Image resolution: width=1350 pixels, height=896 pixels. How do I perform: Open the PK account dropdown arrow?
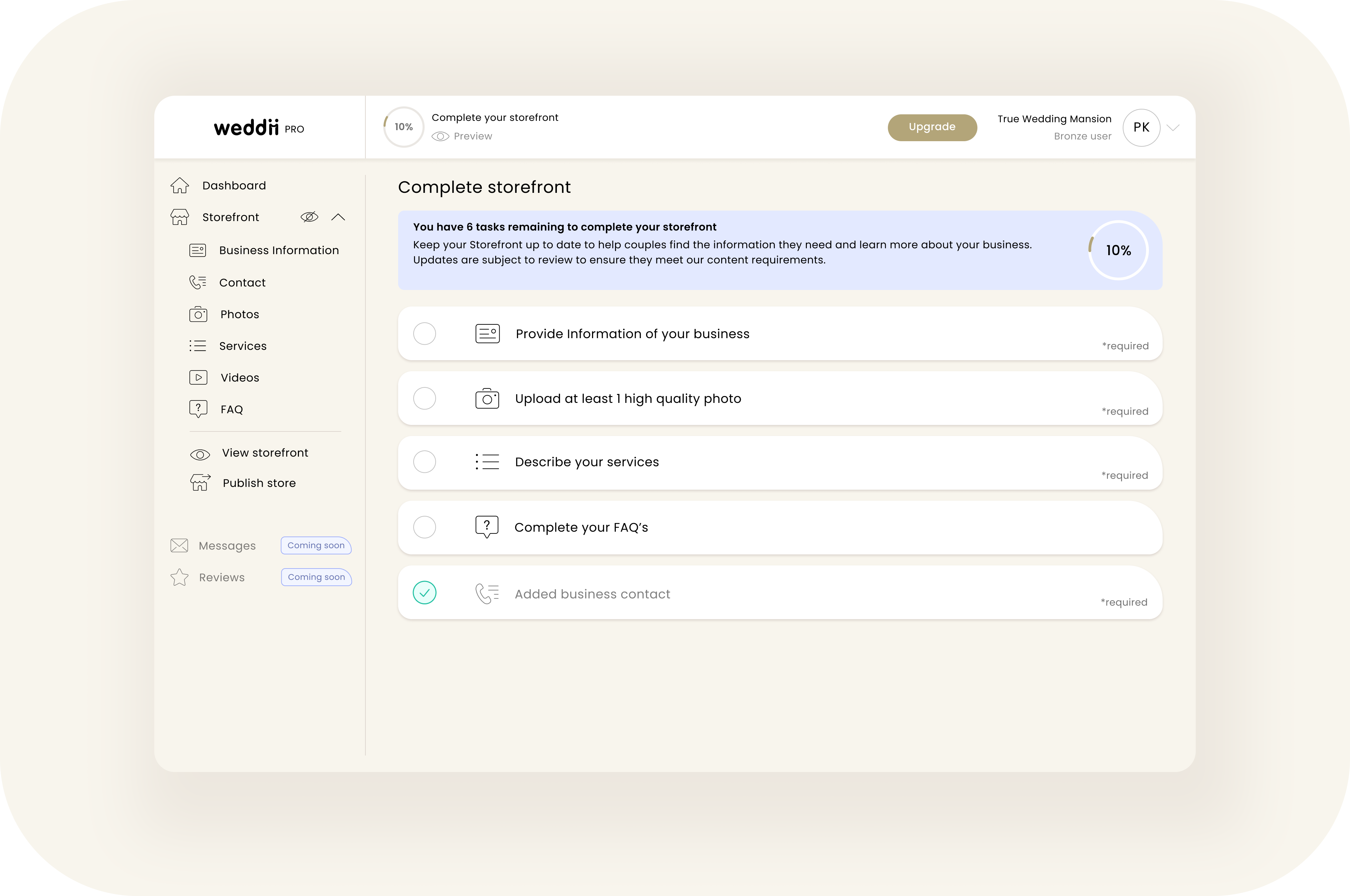point(1173,127)
